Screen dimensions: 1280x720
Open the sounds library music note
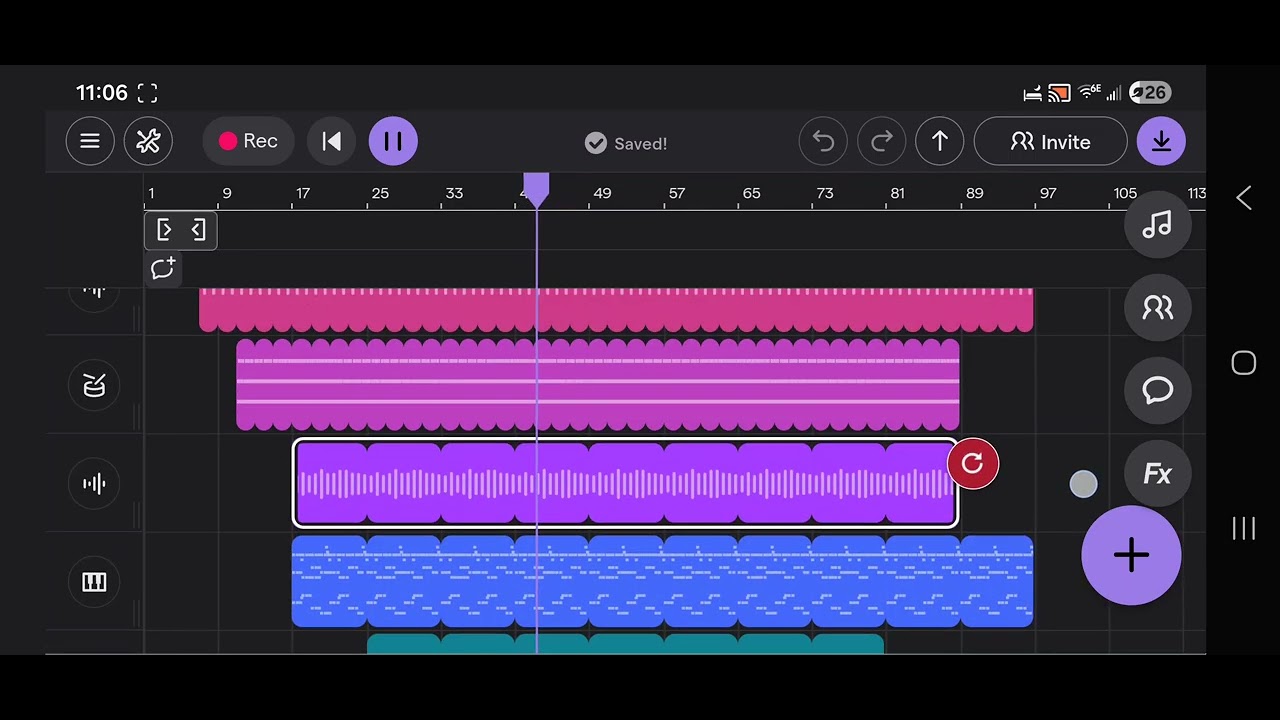(1157, 225)
